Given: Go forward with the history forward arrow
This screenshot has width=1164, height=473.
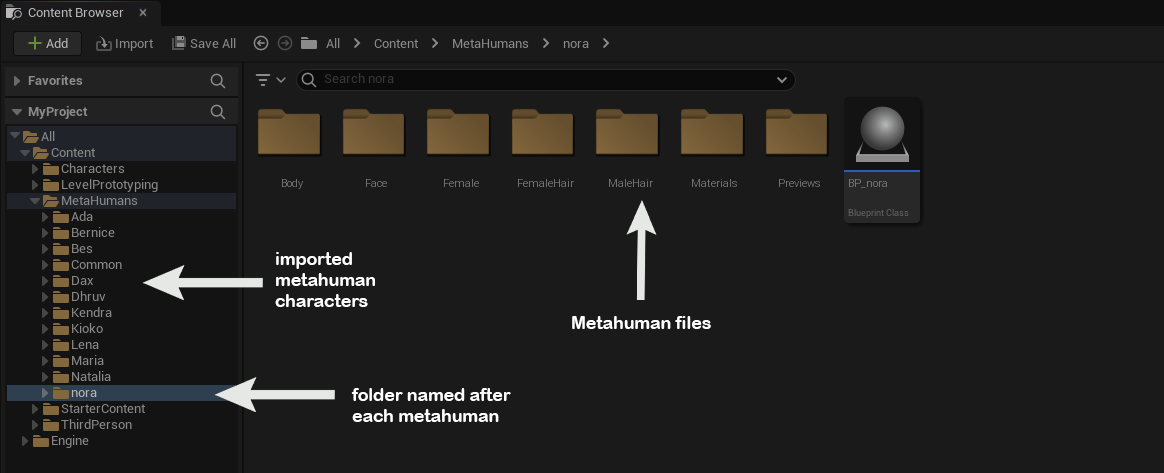Looking at the screenshot, I should [x=284, y=43].
